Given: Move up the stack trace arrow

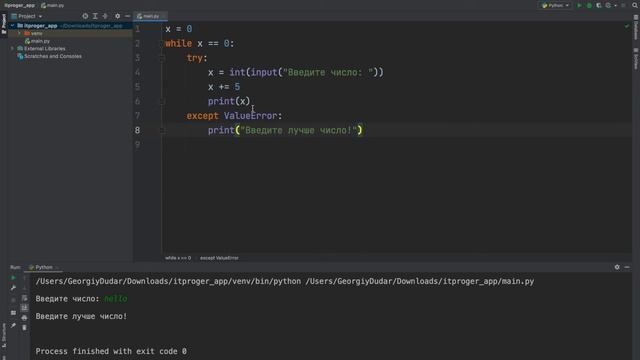Looking at the screenshot, I should pos(24,278).
